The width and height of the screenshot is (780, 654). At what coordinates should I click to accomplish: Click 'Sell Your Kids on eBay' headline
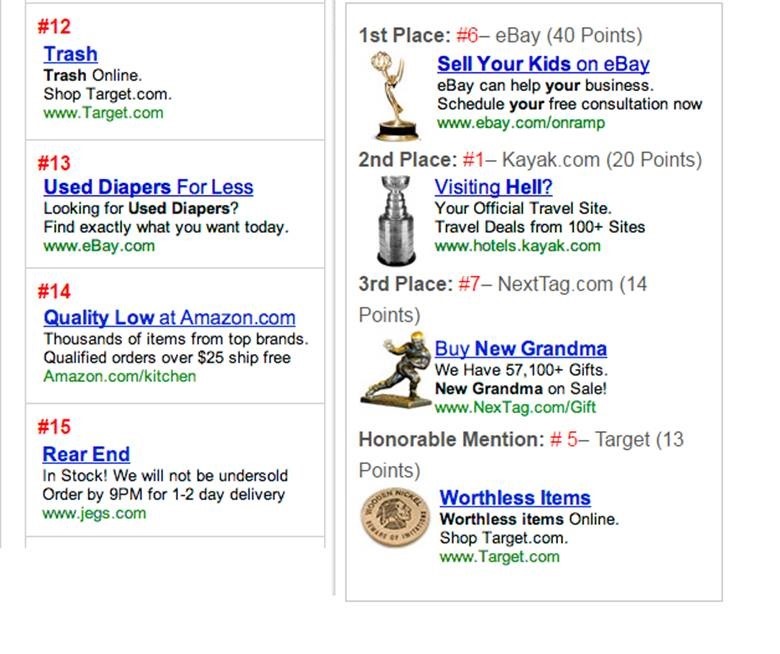click(543, 64)
